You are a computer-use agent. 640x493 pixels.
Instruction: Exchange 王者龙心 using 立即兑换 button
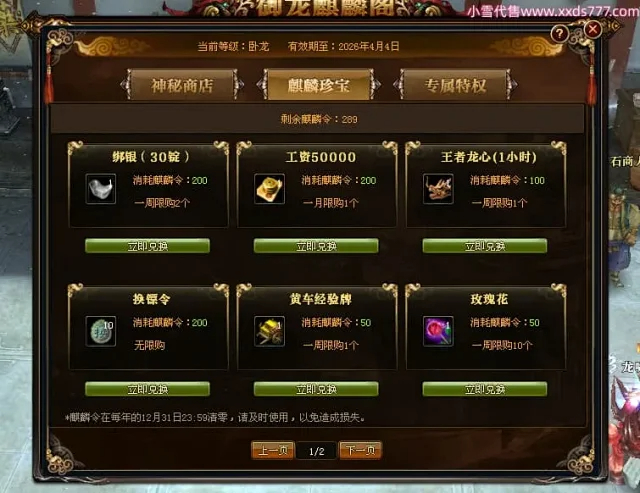point(485,246)
